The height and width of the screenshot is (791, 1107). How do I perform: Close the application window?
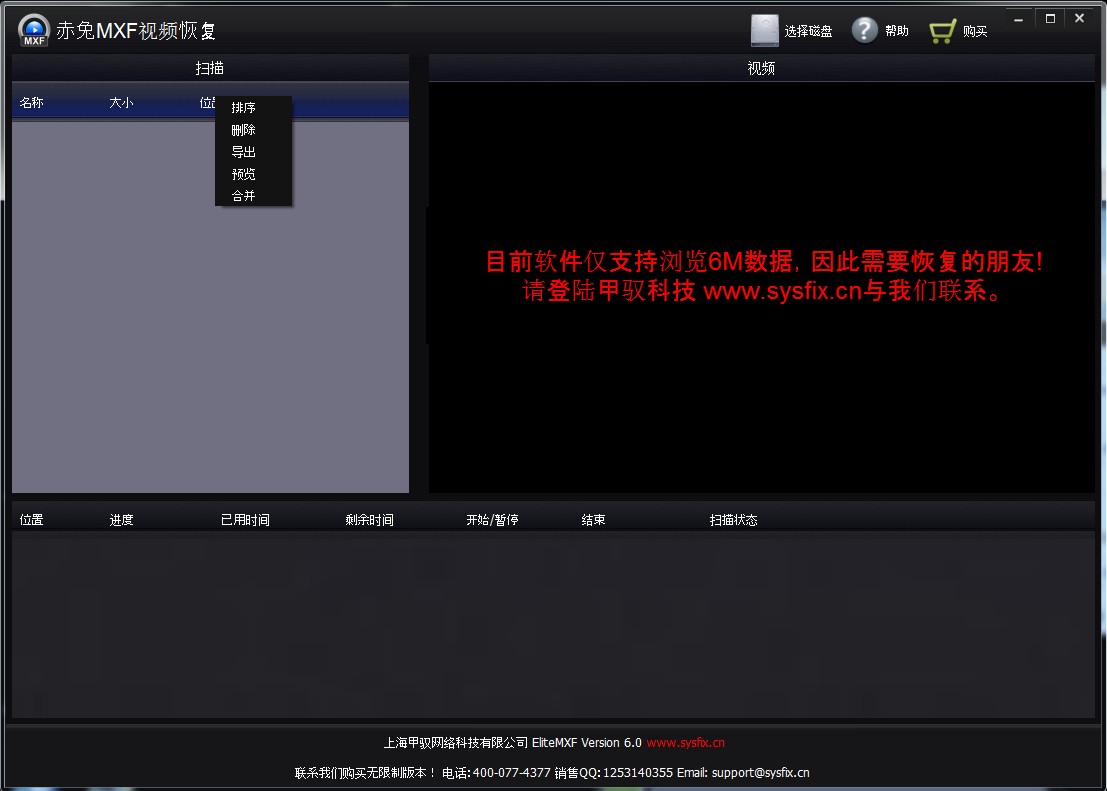[x=1079, y=19]
